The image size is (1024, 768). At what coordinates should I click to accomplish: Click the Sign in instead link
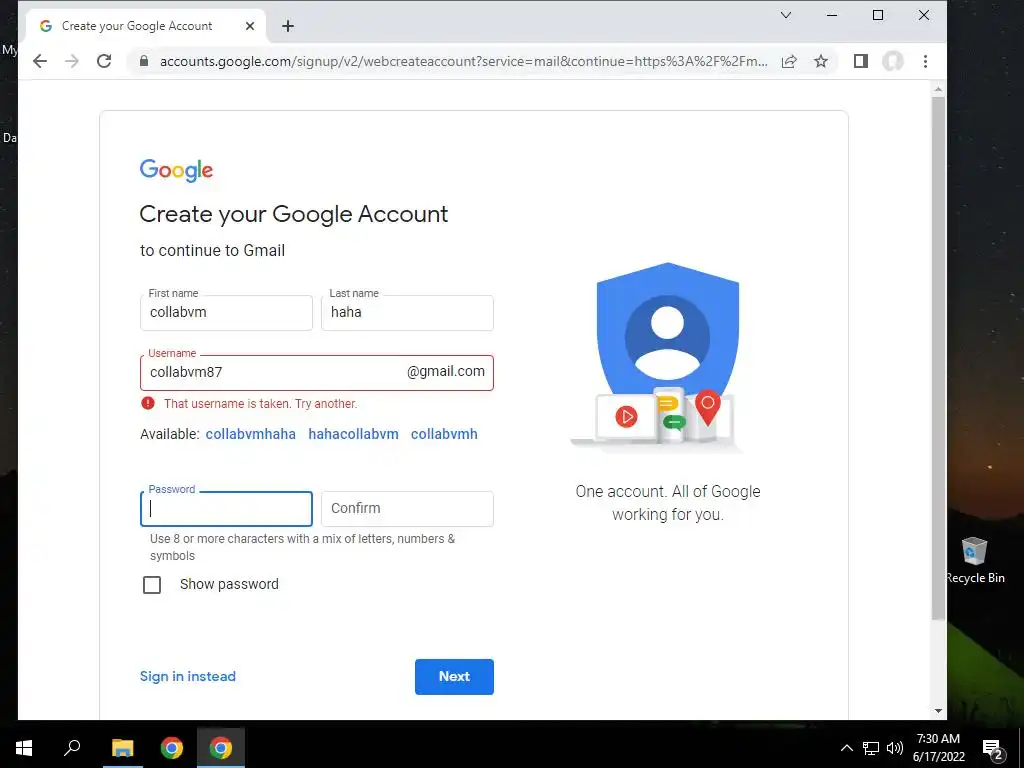(187, 677)
